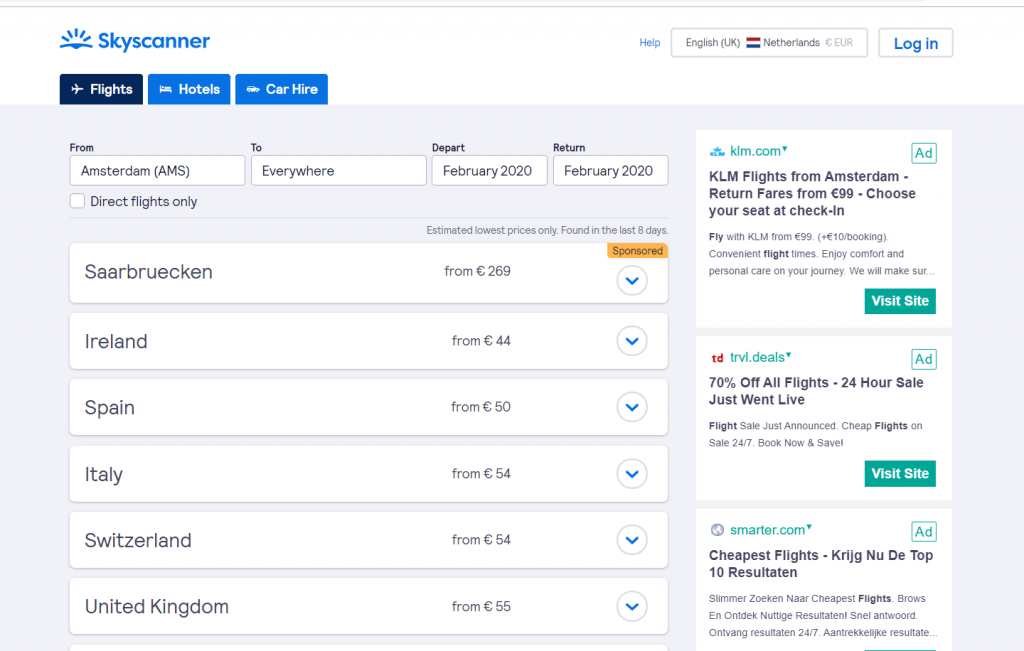Click the Log in button

coord(916,43)
